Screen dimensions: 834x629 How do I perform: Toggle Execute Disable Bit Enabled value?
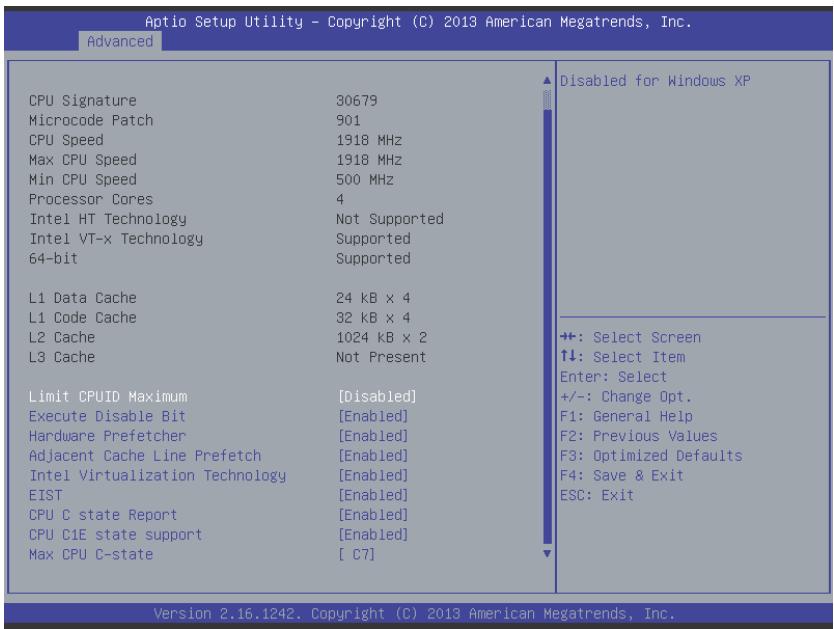coord(373,416)
